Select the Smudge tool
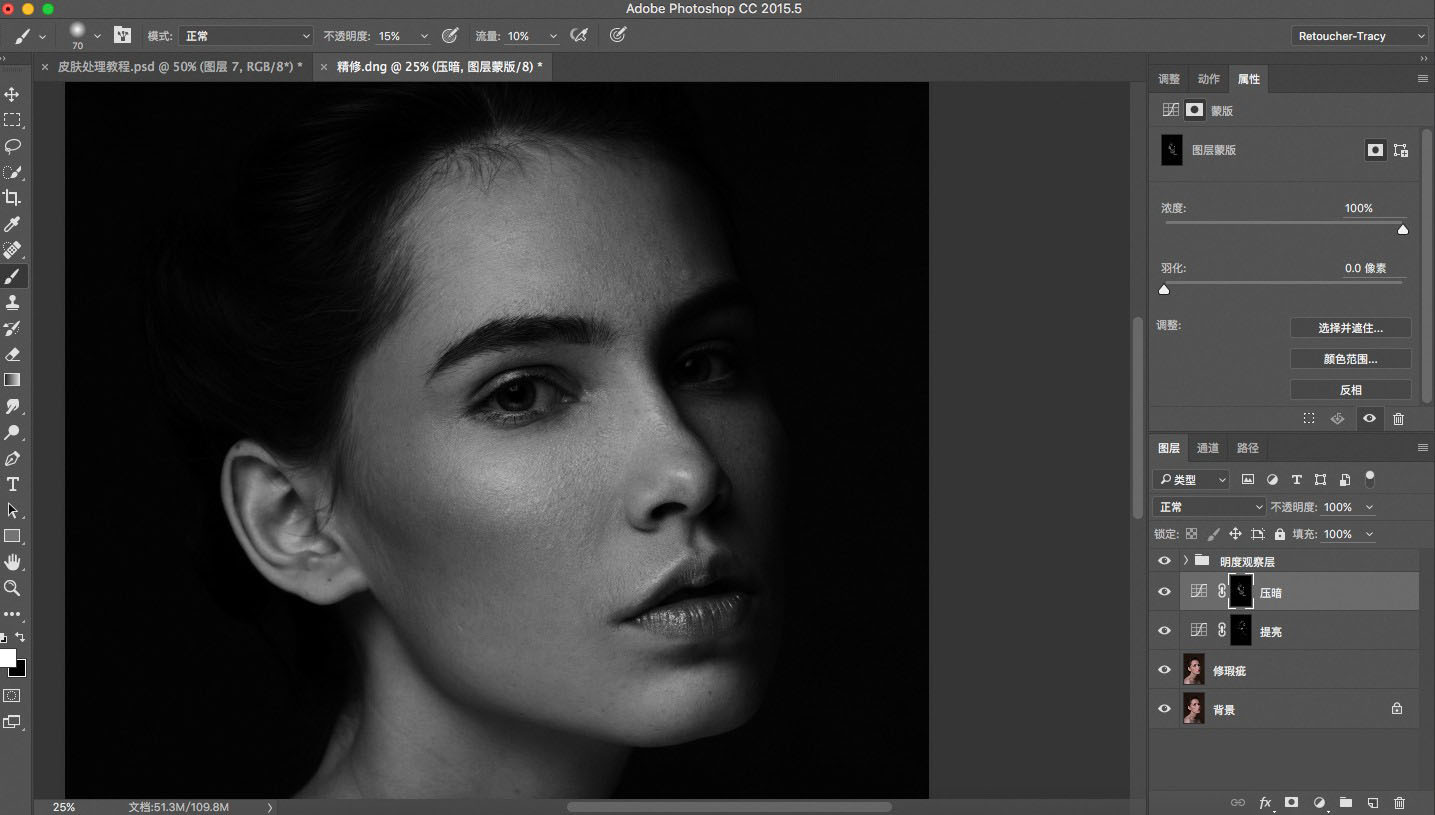Screen dimensions: 1435x815 click(x=12, y=406)
